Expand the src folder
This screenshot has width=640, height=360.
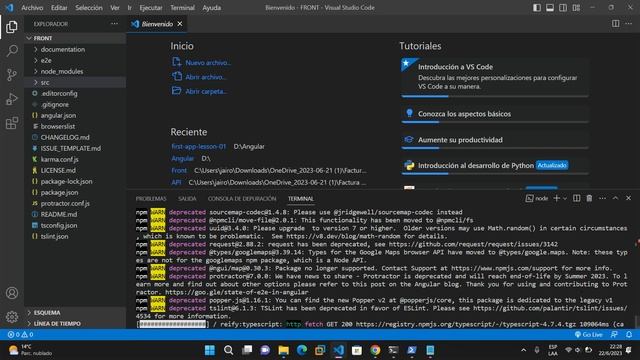75,82
